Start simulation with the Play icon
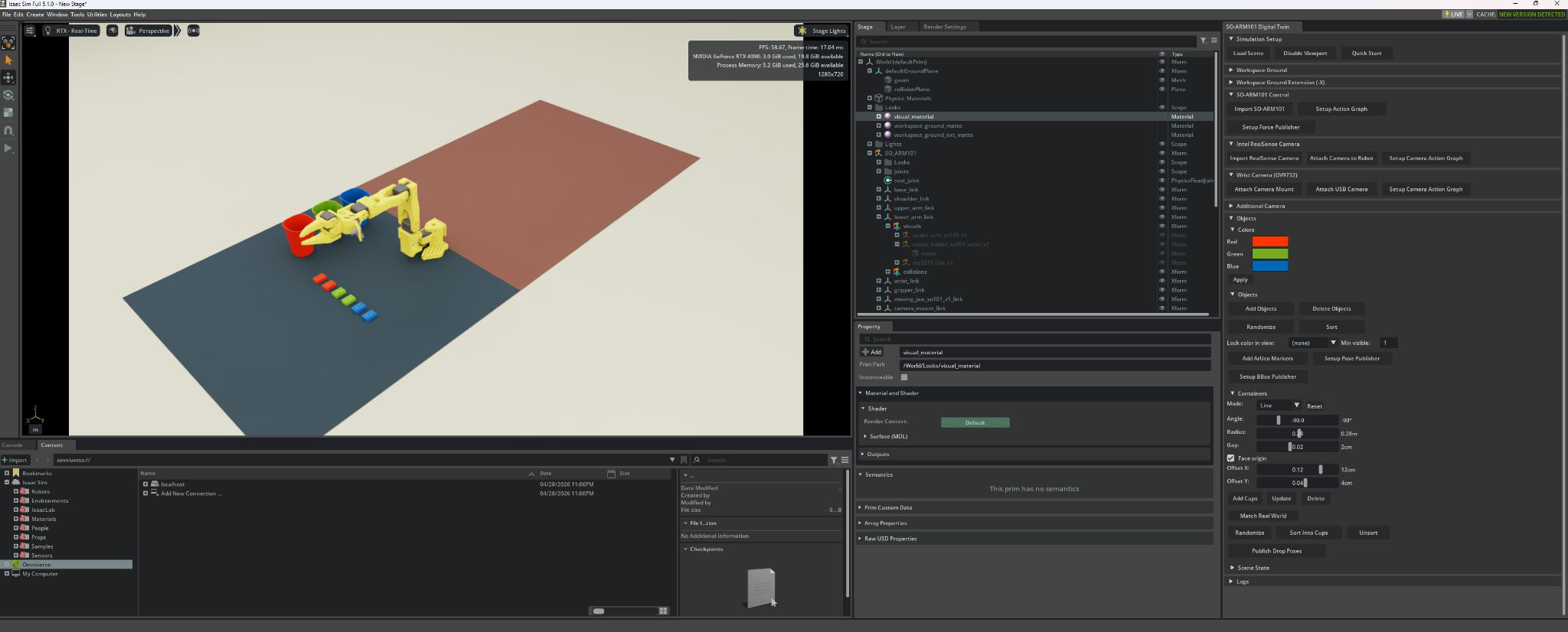1568x632 pixels. (8, 148)
